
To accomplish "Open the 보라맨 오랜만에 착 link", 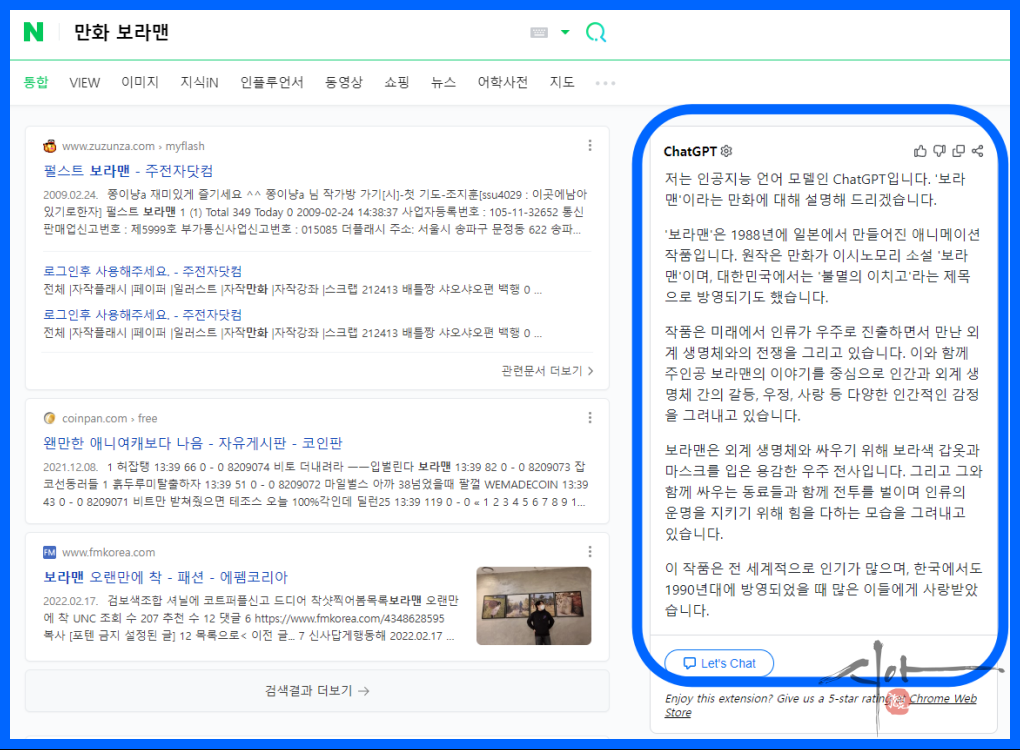I will [165, 577].
